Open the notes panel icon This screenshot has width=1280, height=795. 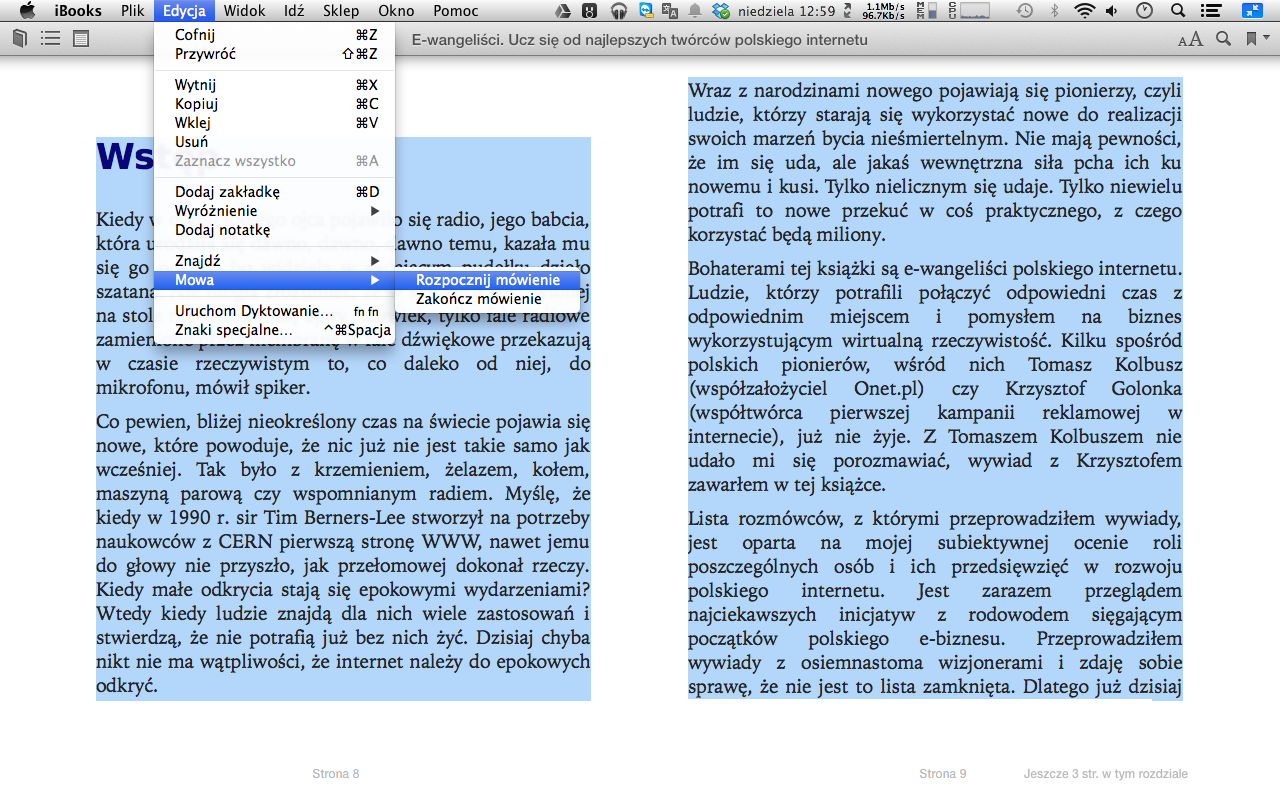81,39
